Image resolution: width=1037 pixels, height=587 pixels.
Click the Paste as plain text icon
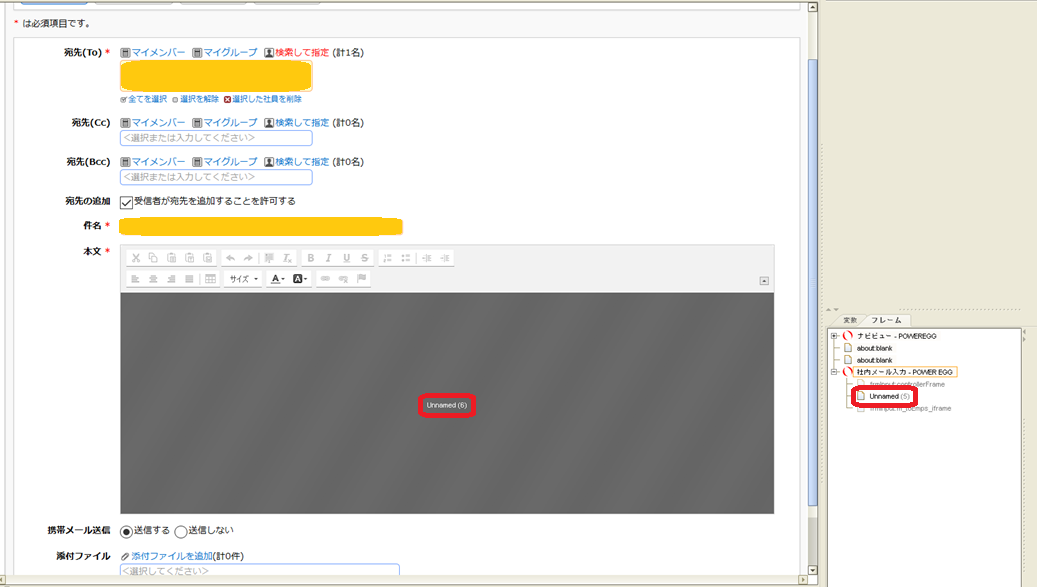[x=189, y=258]
